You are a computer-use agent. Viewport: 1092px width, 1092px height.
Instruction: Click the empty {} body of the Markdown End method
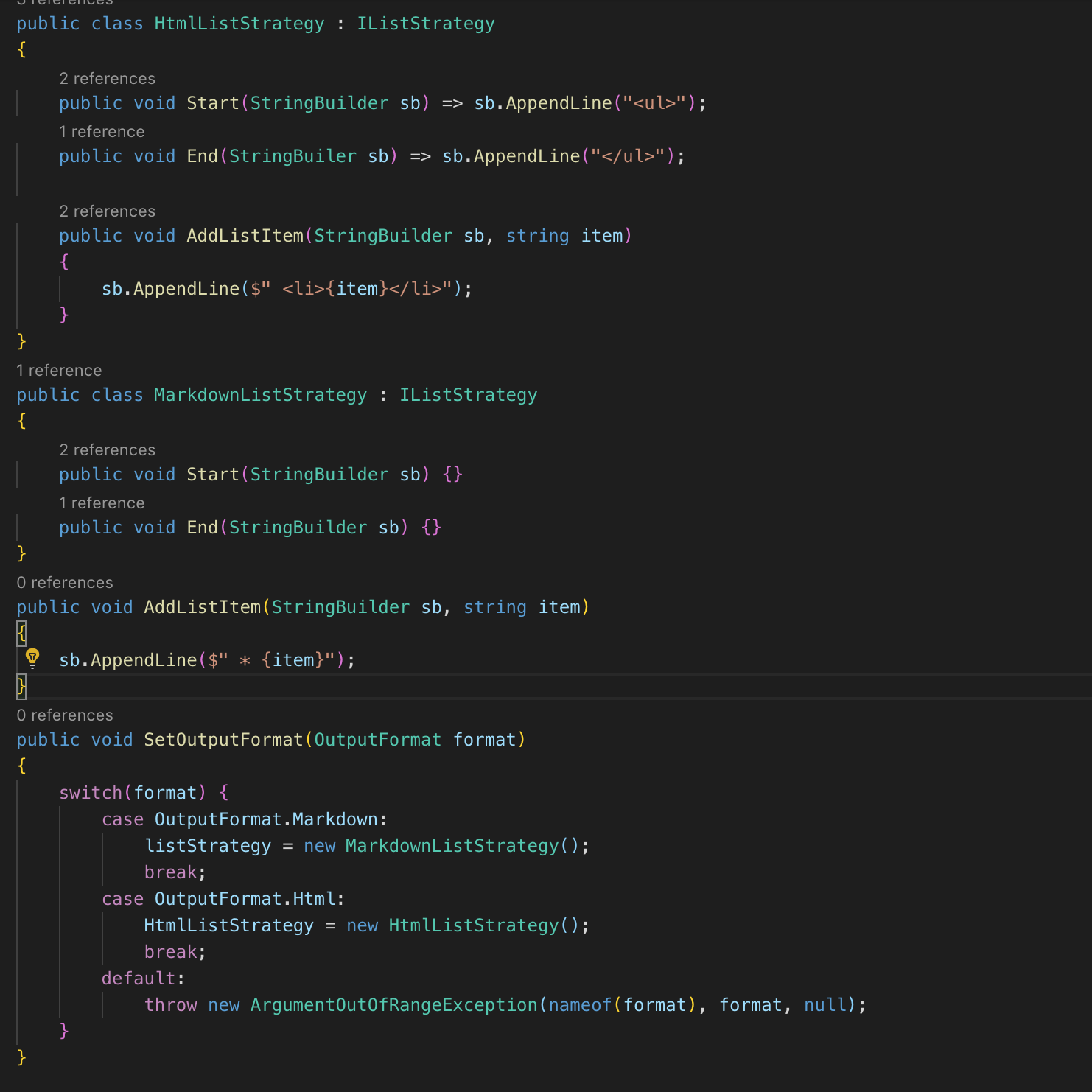click(x=431, y=528)
